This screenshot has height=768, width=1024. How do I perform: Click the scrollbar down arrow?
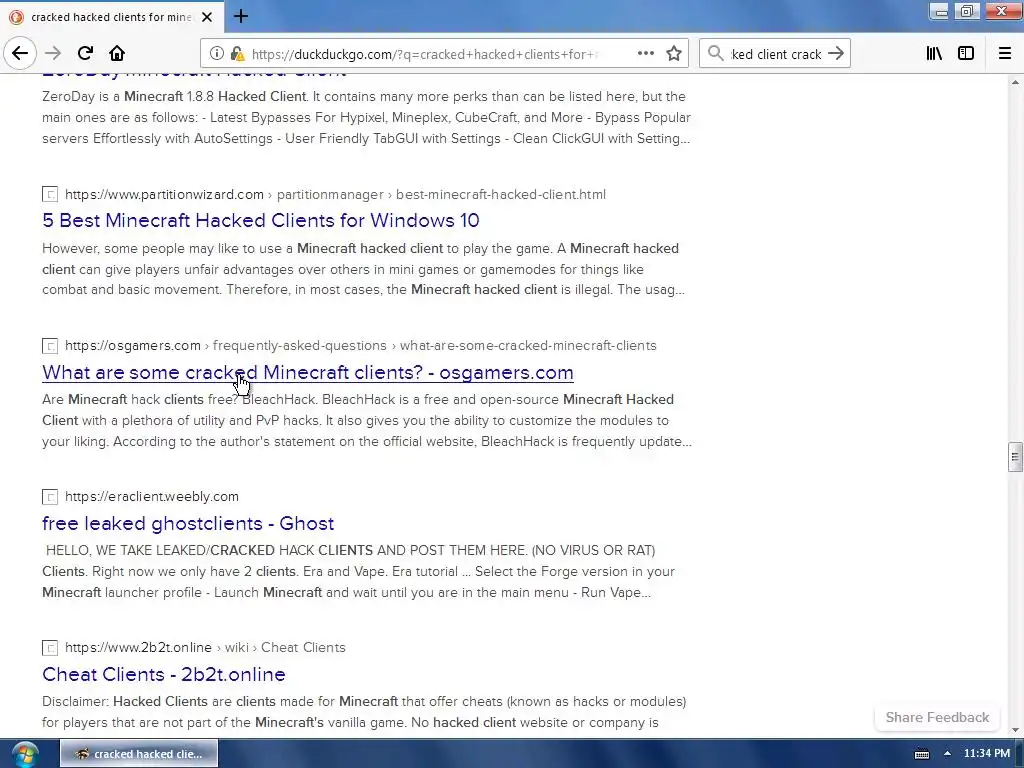point(1015,730)
